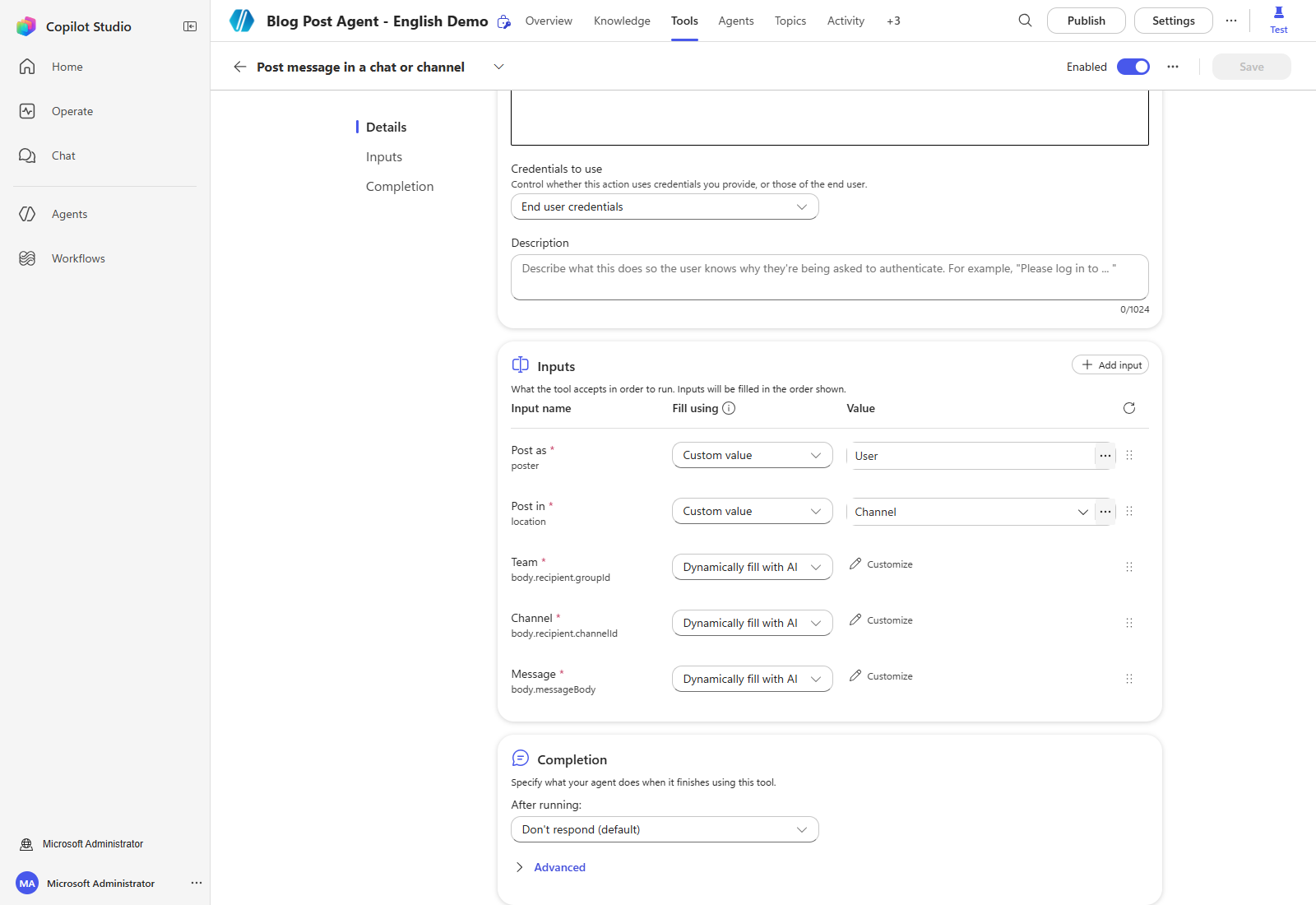Click the edit agent icon beside title
The height and width of the screenshot is (905, 1316).
(504, 21)
